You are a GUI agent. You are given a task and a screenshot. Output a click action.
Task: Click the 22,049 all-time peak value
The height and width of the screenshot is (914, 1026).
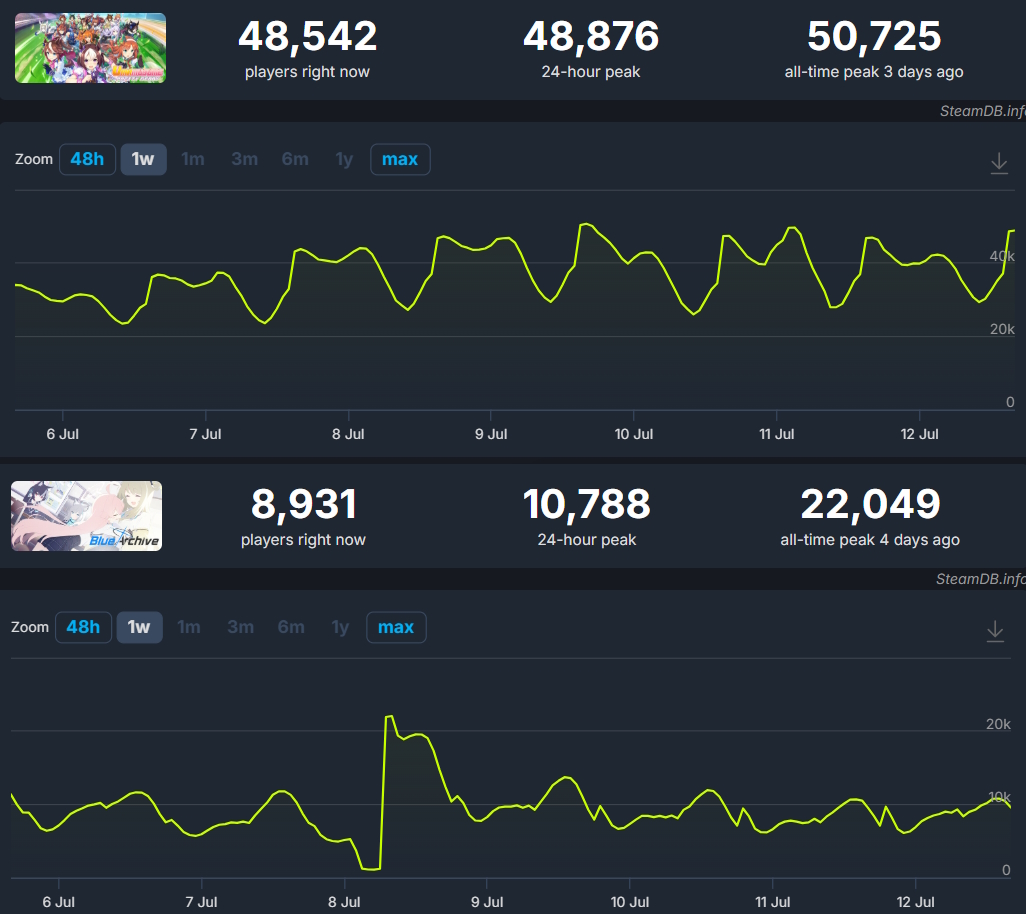click(870, 504)
